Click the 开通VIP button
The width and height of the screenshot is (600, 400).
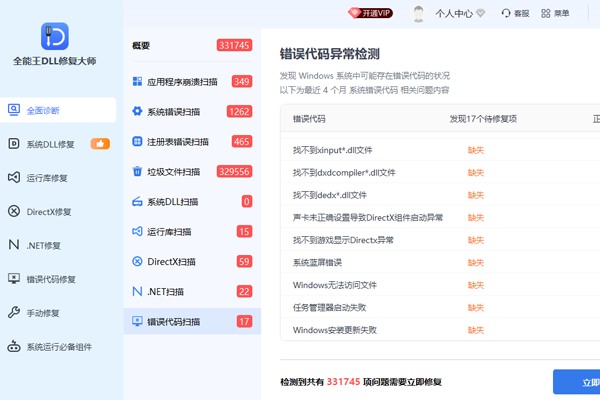coord(370,13)
